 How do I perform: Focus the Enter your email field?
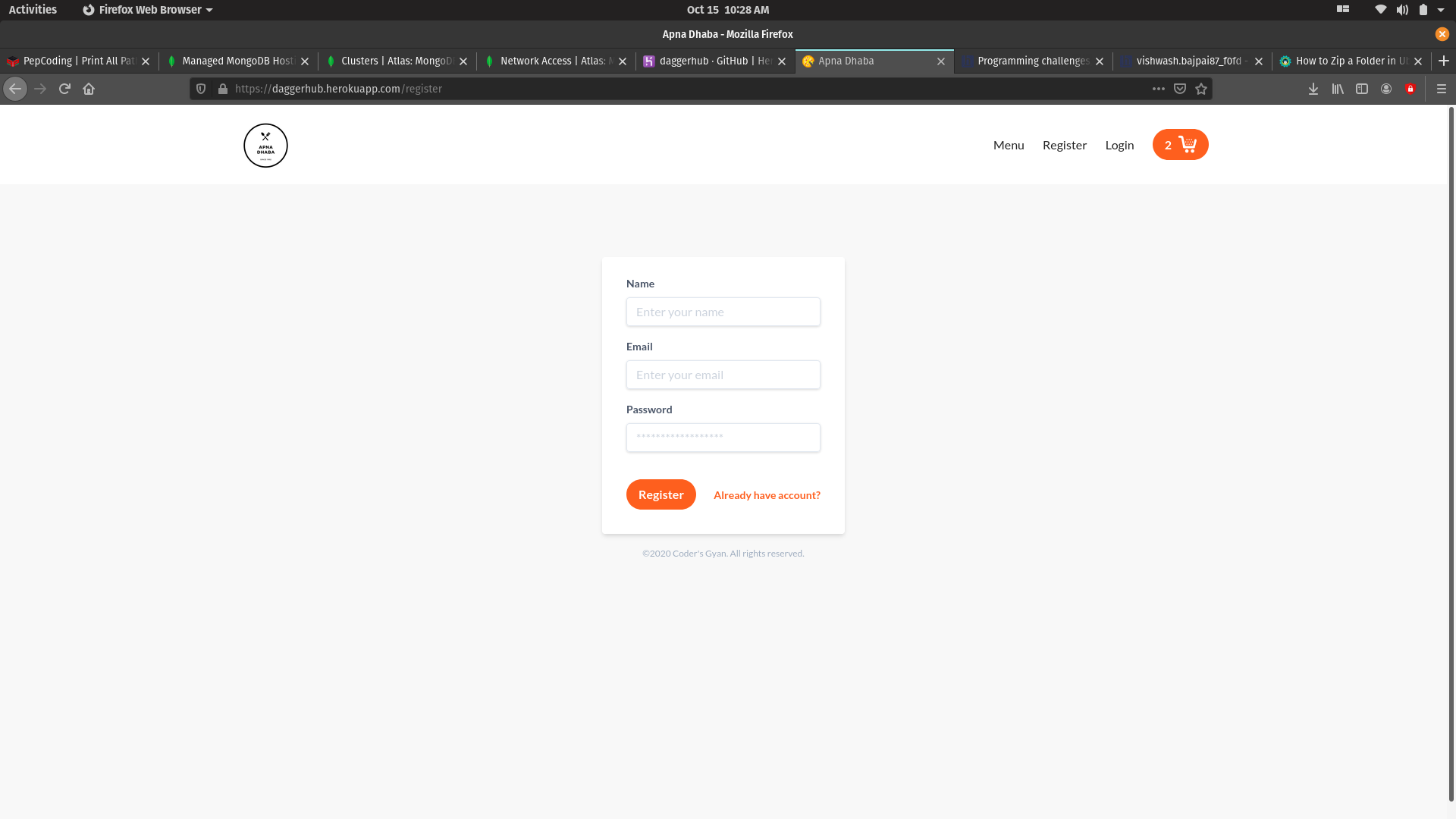coord(723,375)
